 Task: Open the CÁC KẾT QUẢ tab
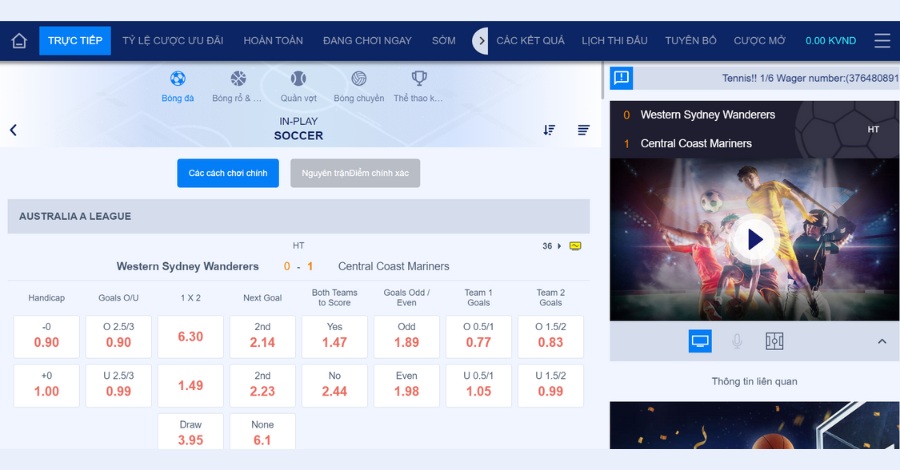530,41
